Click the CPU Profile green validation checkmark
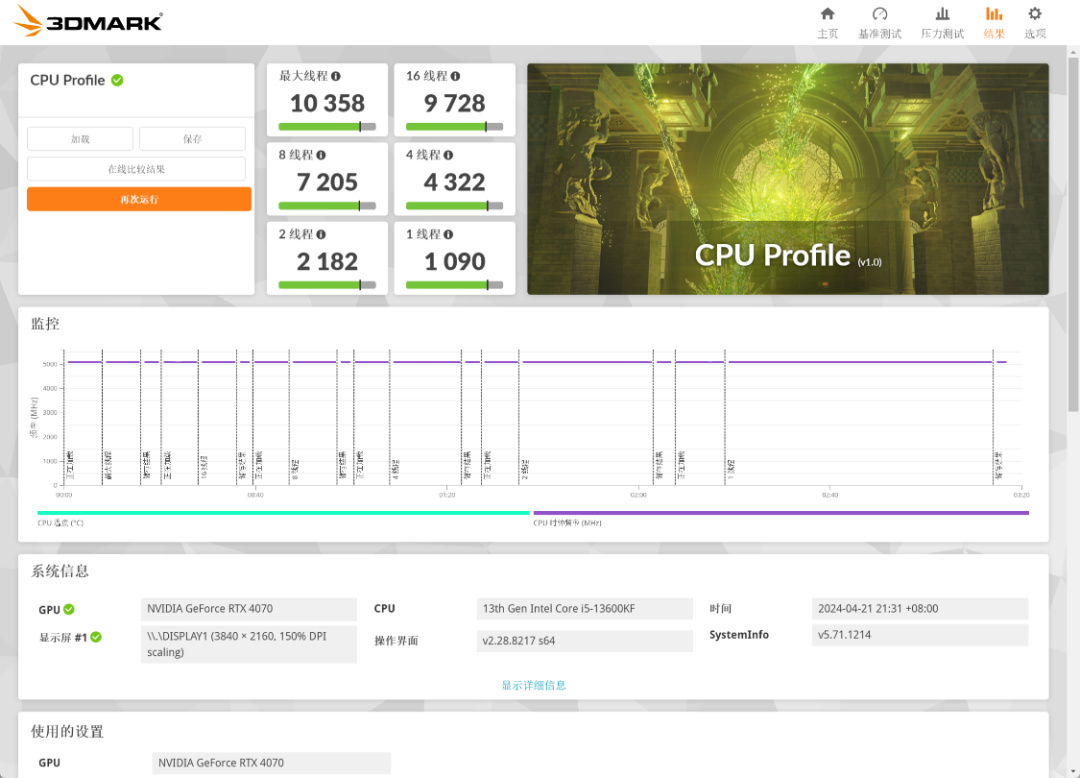Image resolution: width=1080 pixels, height=778 pixels. pos(118,80)
